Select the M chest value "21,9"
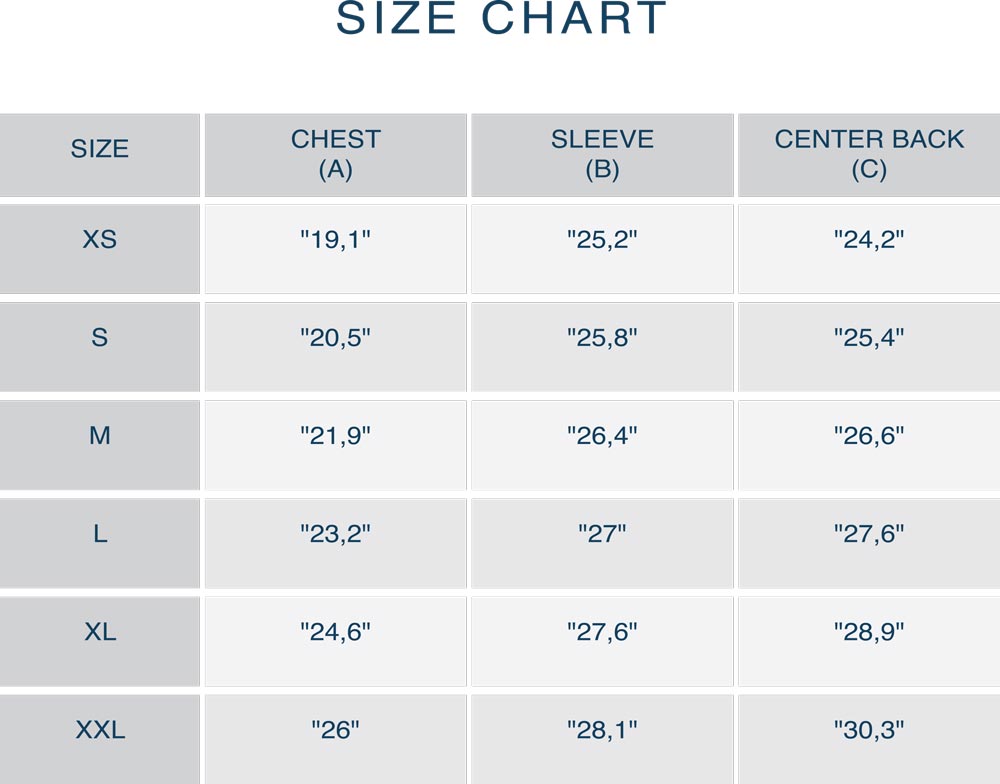 [x=335, y=436]
